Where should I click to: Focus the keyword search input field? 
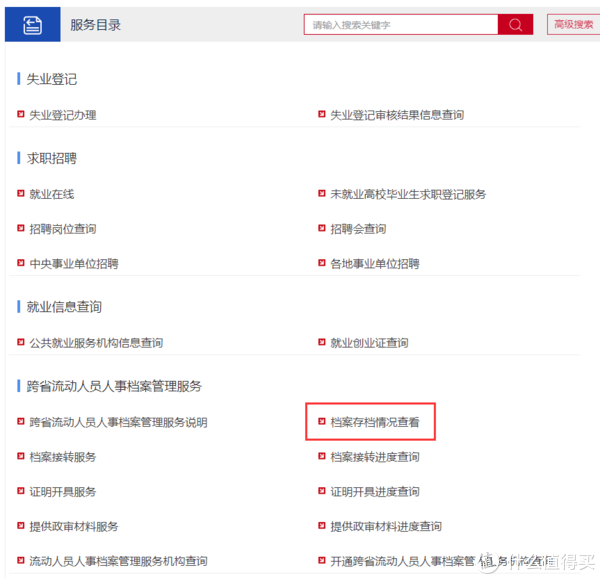[401, 25]
